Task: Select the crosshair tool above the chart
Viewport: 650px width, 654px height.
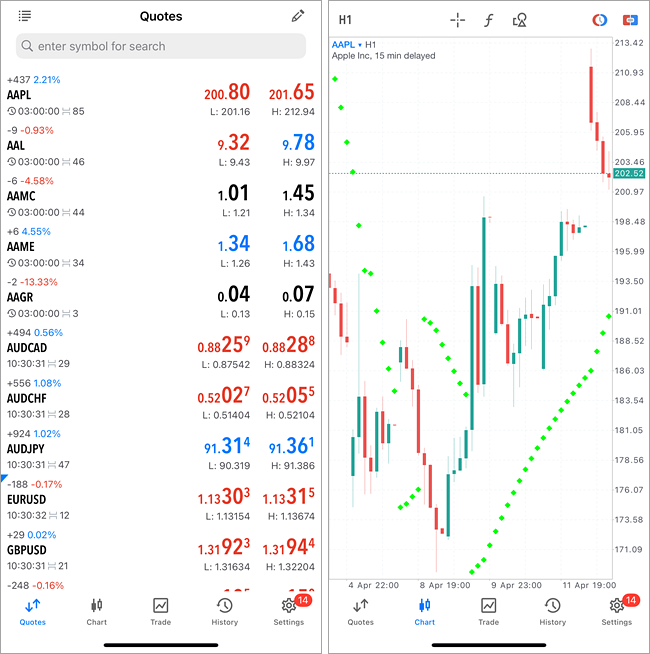Action: tap(457, 20)
